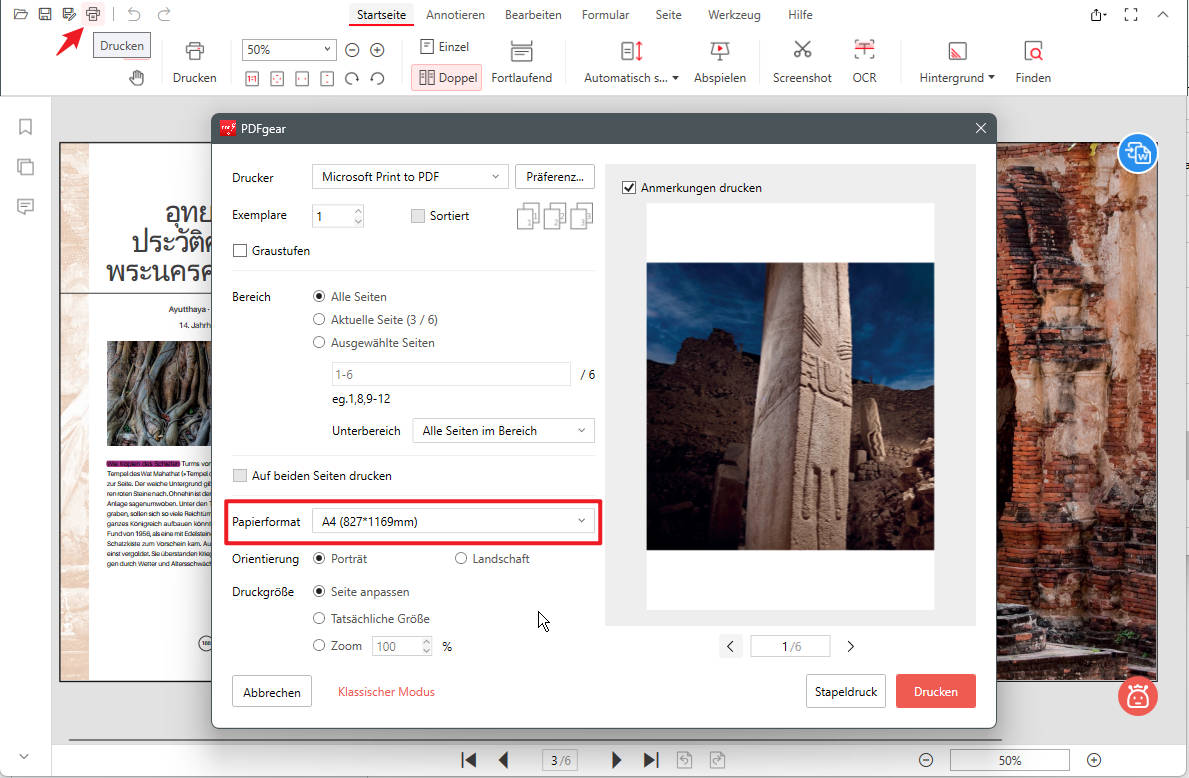Select the Landschaft orientation radio button
Image resolution: width=1189 pixels, height=778 pixels.
coord(460,558)
